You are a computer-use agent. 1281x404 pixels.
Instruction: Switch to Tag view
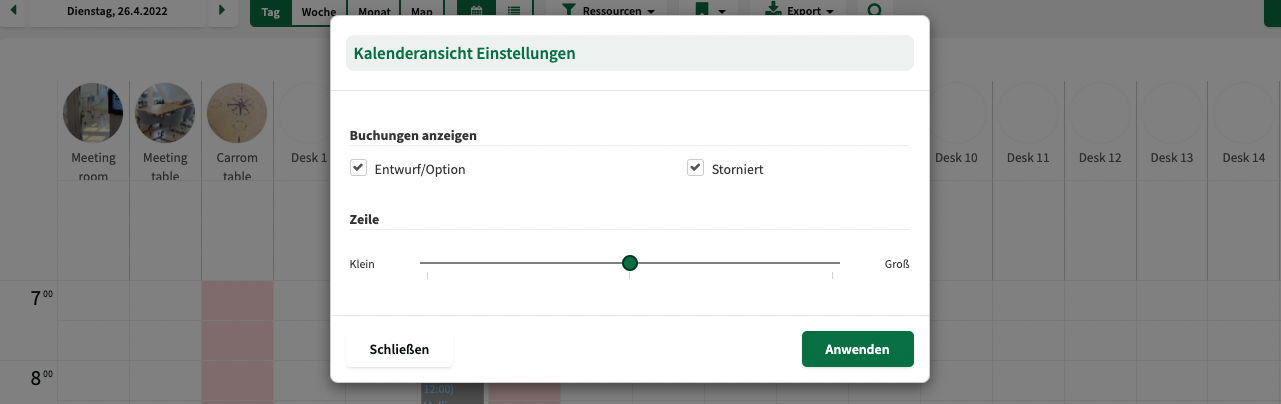271,12
